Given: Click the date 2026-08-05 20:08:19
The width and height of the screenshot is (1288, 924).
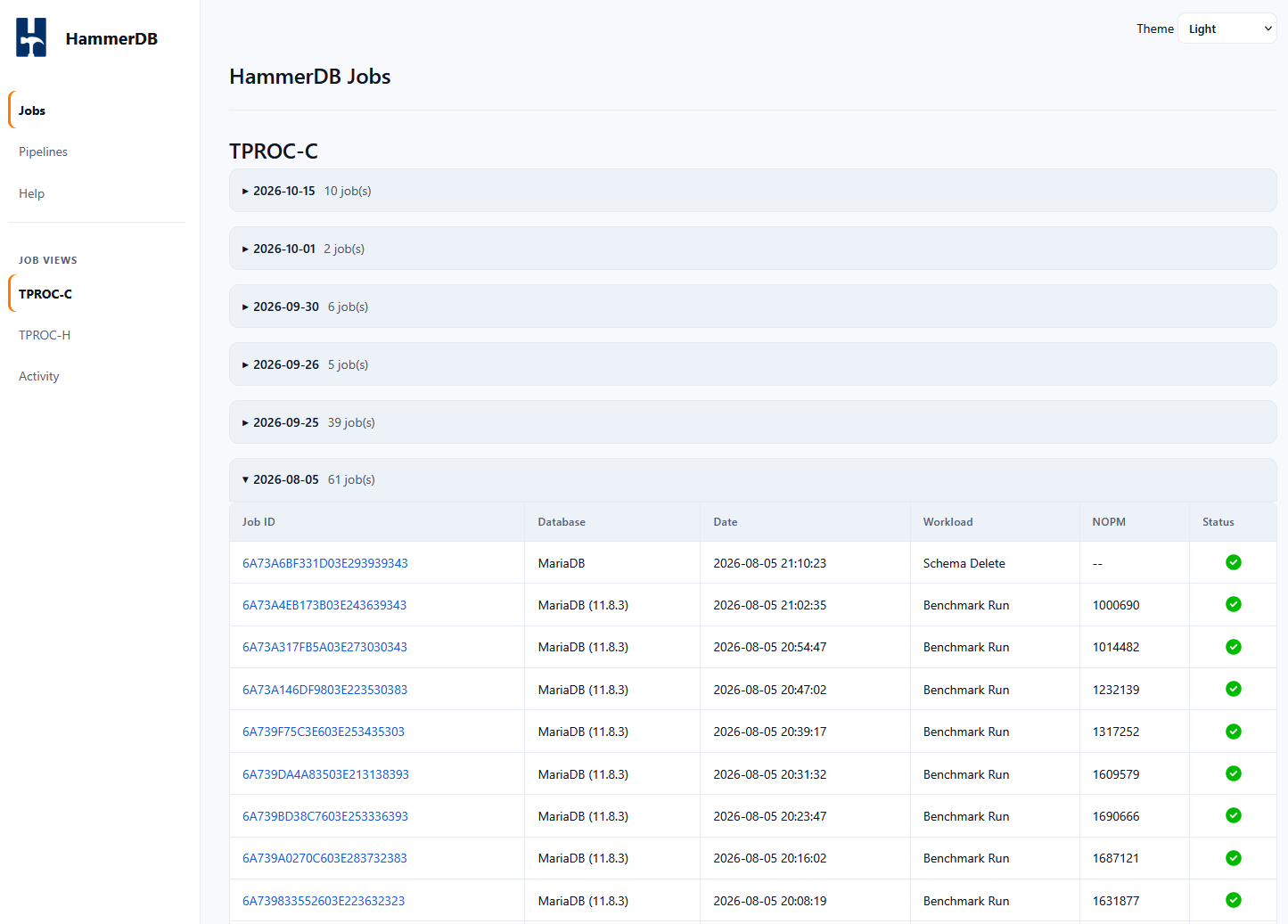Looking at the screenshot, I should pos(770,901).
